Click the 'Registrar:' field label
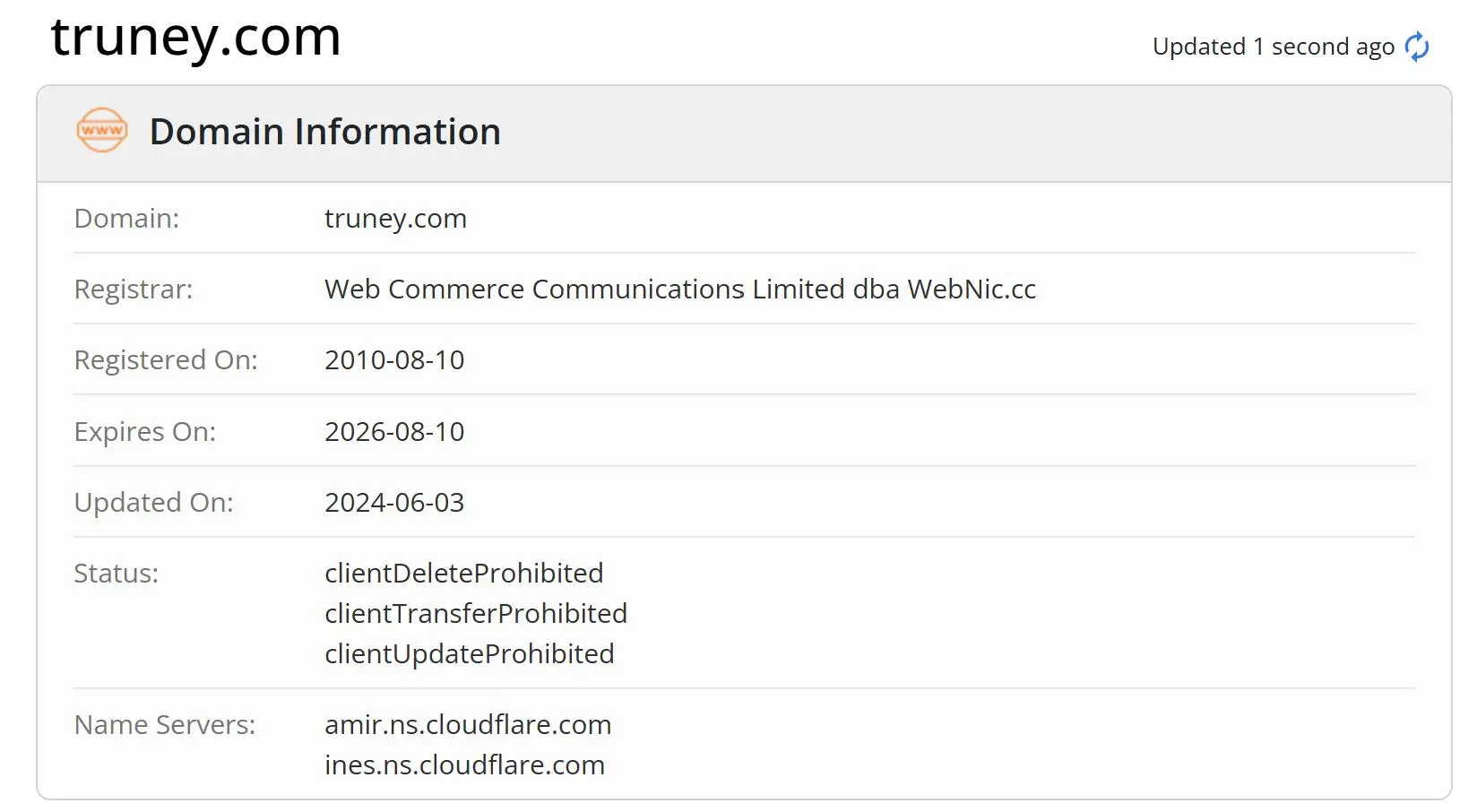This screenshot has width=1477, height=812. pos(134,289)
